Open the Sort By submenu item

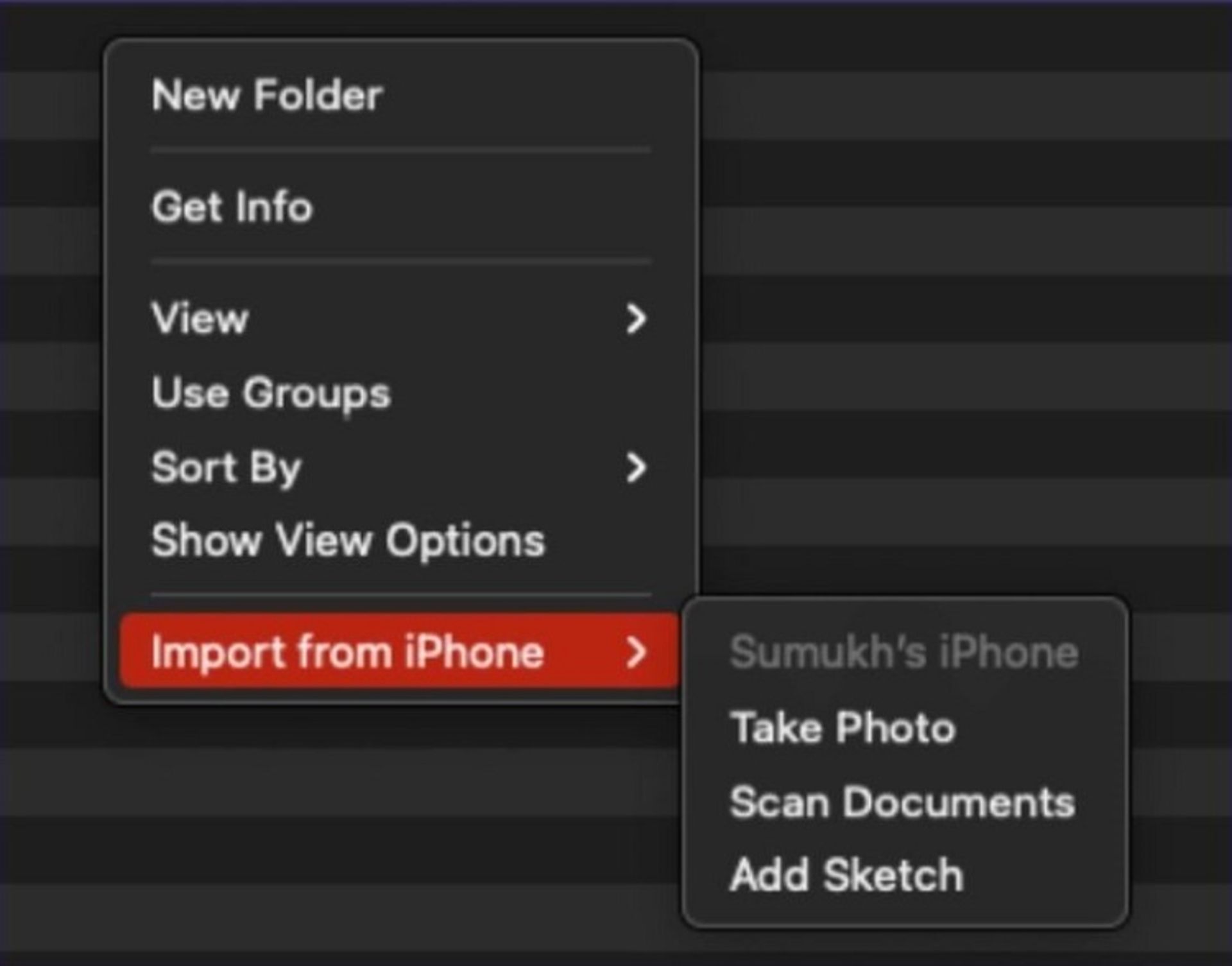[226, 467]
